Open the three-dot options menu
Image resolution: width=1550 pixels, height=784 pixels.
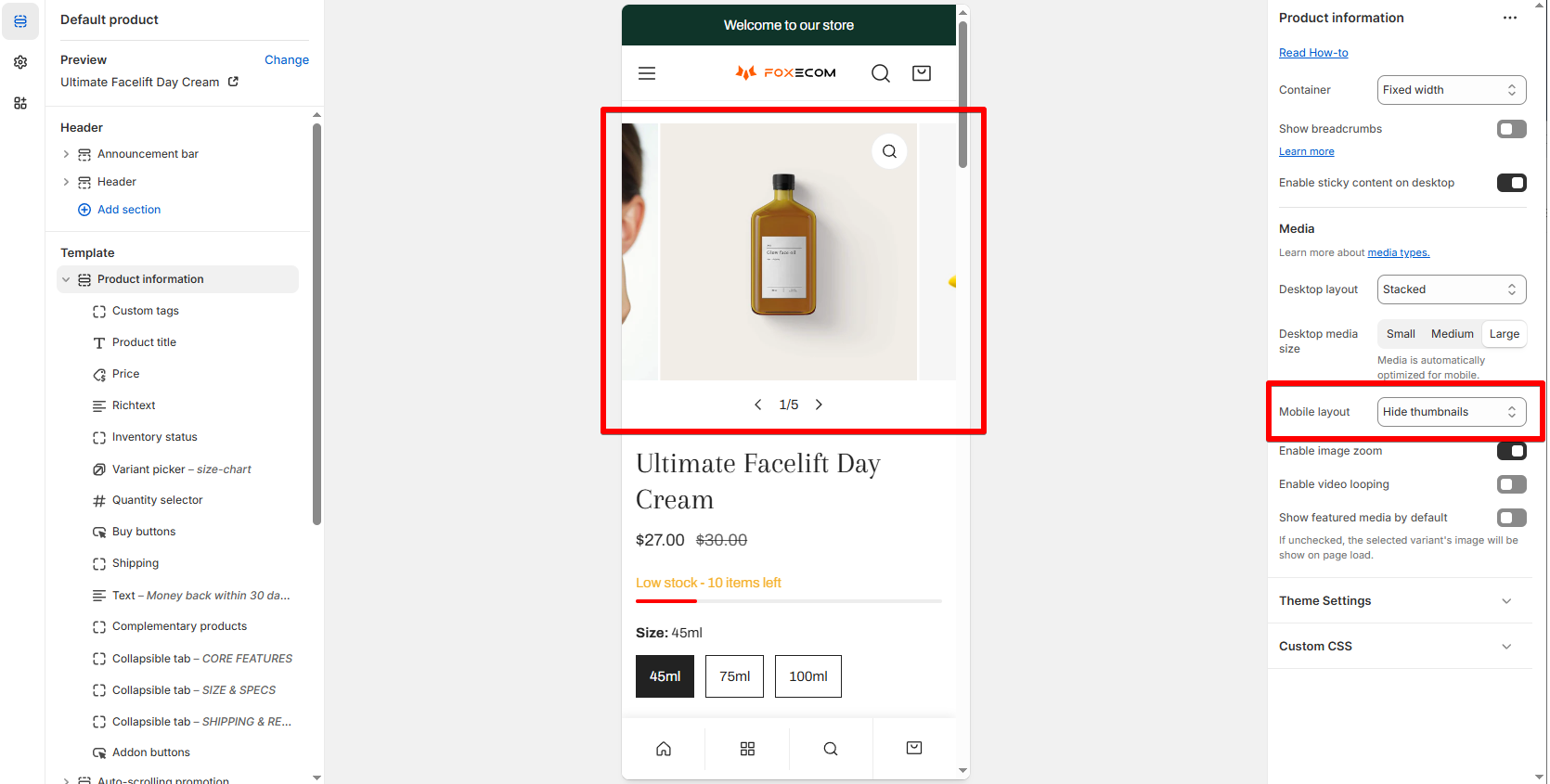[x=1510, y=18]
